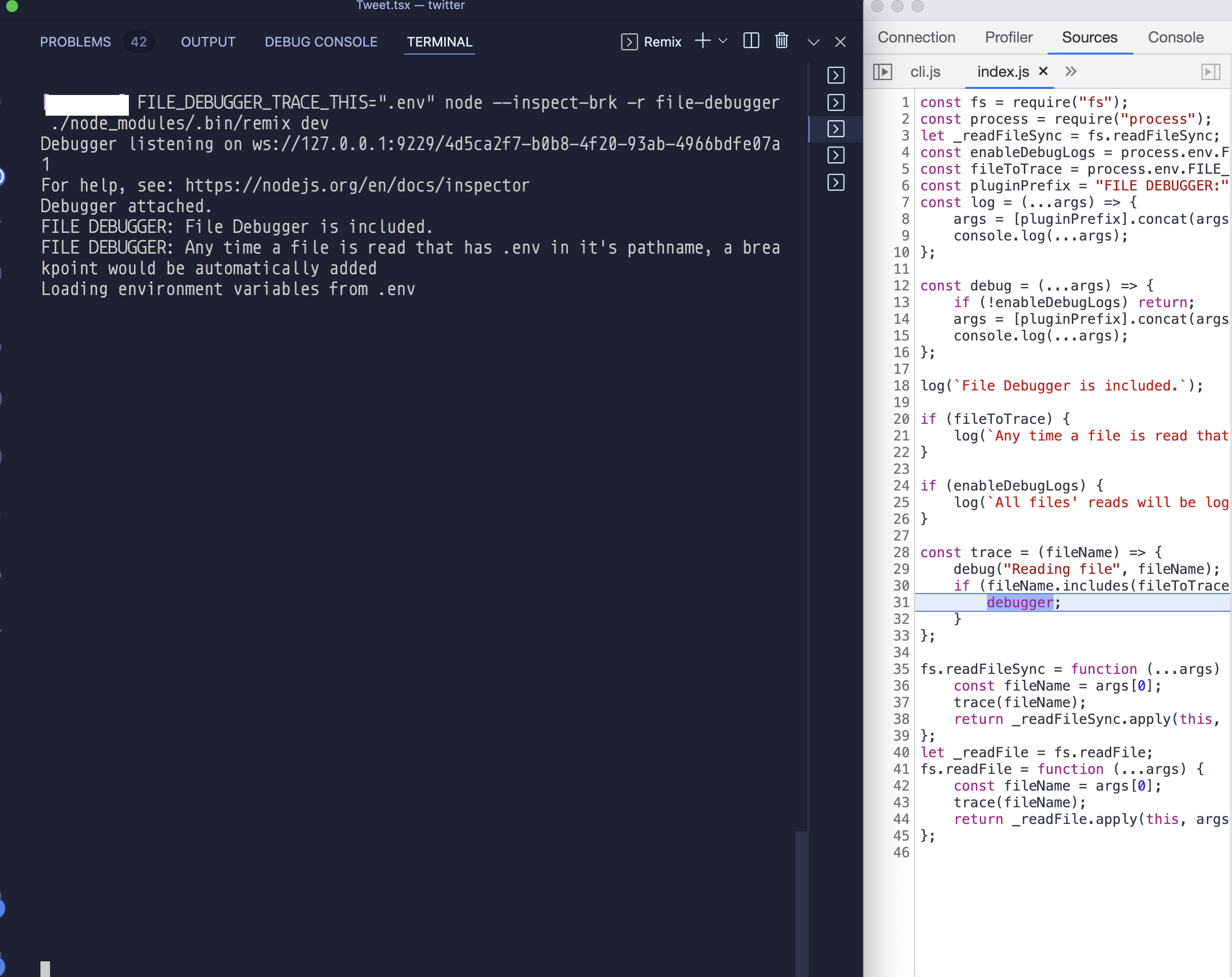Select the fourth terminal instance icon
This screenshot has height=977, width=1232.
click(x=835, y=156)
